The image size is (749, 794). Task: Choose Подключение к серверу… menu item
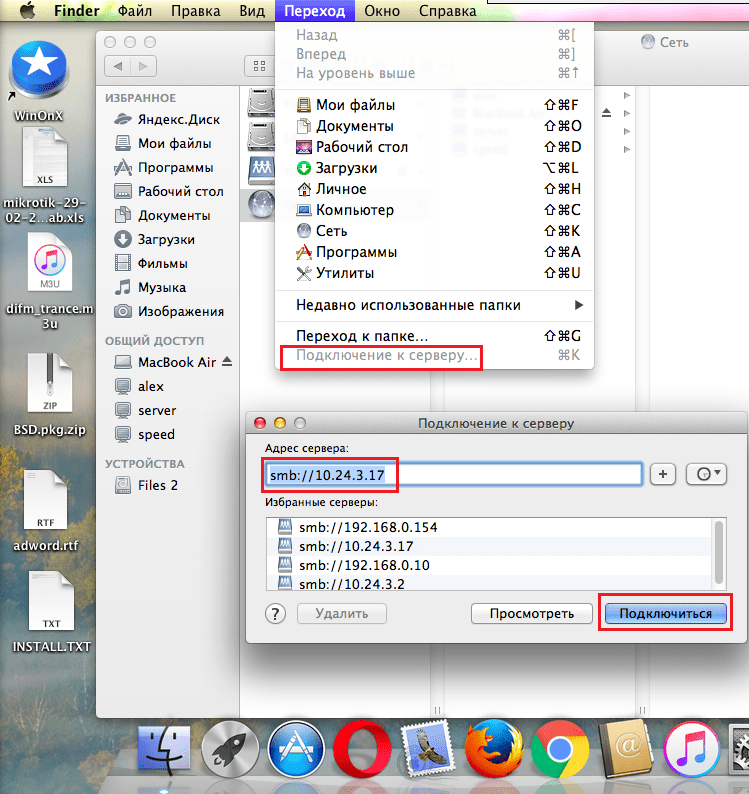tap(435, 355)
